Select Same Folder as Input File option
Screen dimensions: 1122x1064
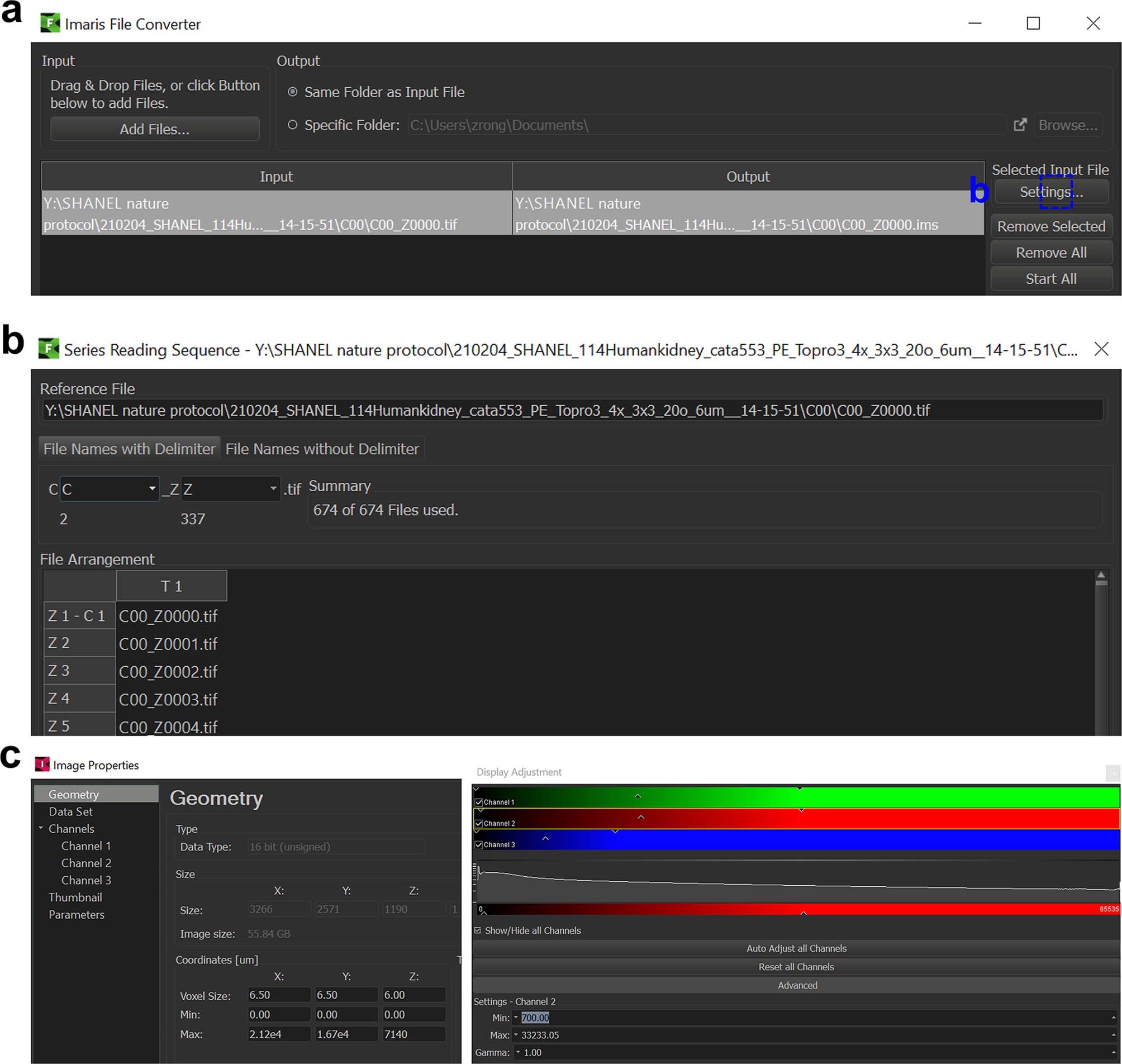click(x=293, y=92)
